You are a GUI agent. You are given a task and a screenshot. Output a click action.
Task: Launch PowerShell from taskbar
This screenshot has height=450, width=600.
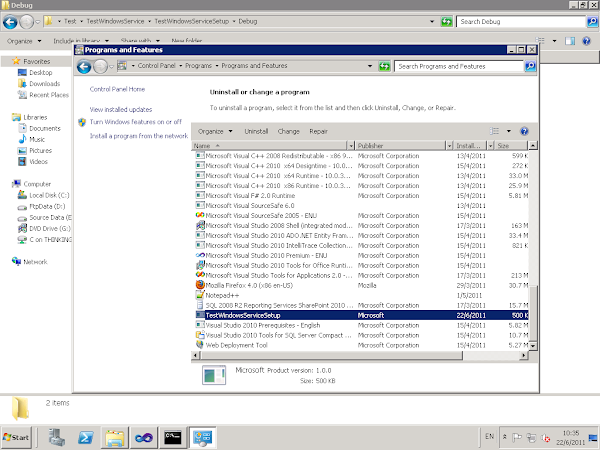[x=85, y=437]
